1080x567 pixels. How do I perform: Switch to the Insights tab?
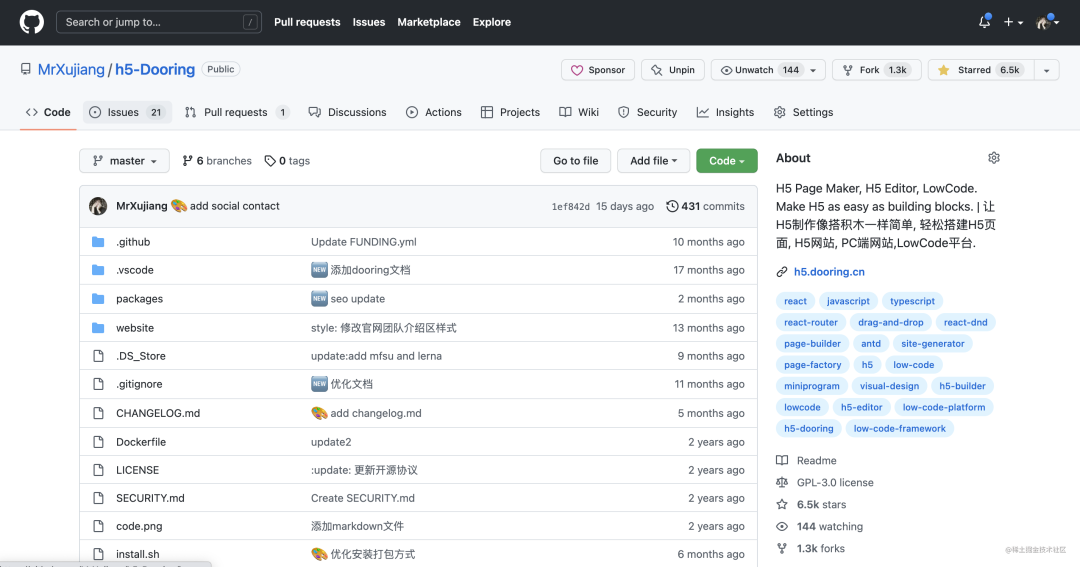click(x=725, y=112)
